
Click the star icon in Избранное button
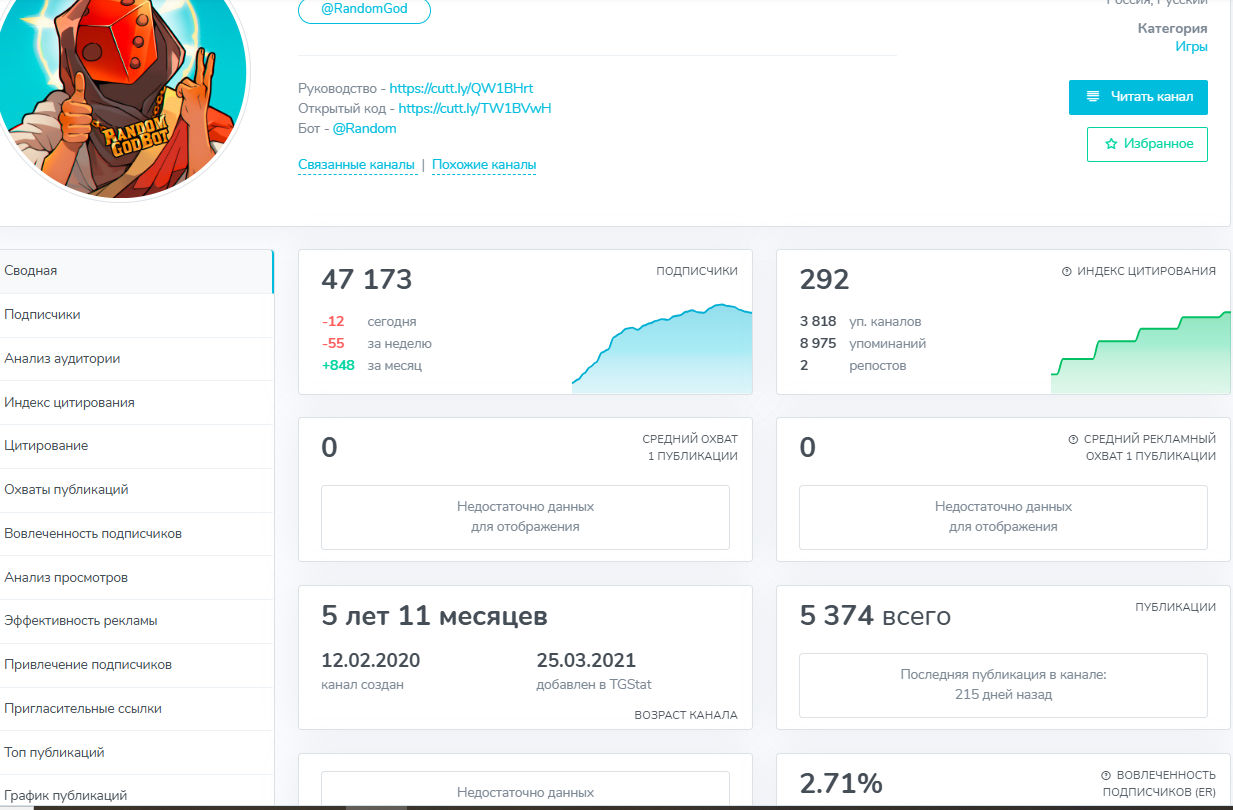click(x=1111, y=144)
